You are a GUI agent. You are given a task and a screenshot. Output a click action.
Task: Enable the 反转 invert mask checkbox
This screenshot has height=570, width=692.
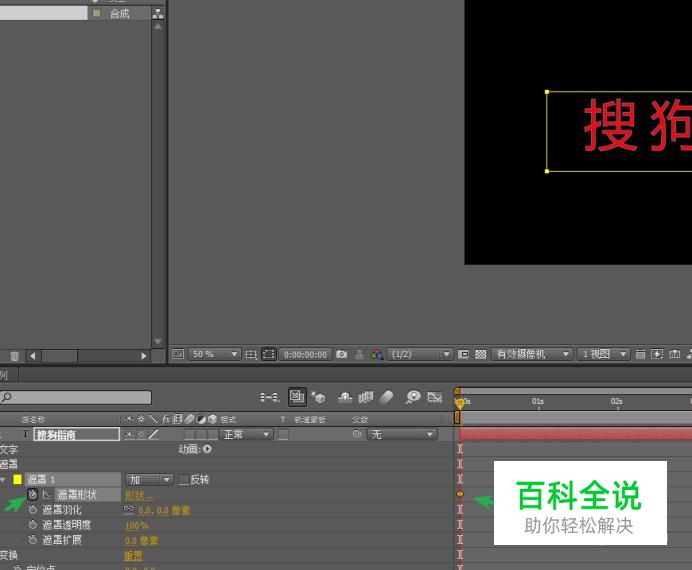(x=184, y=480)
